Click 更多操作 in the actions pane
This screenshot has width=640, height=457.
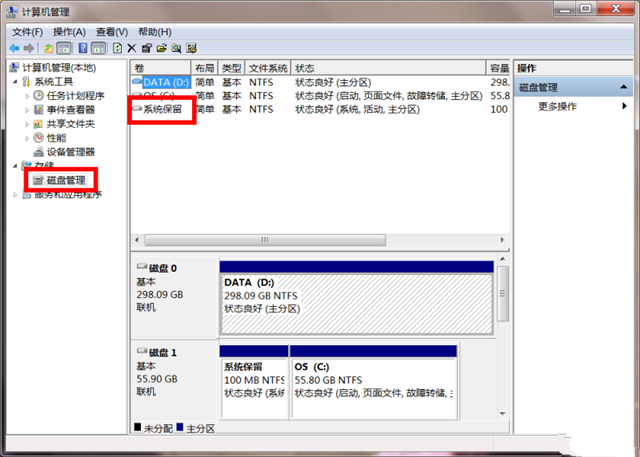(x=557, y=106)
